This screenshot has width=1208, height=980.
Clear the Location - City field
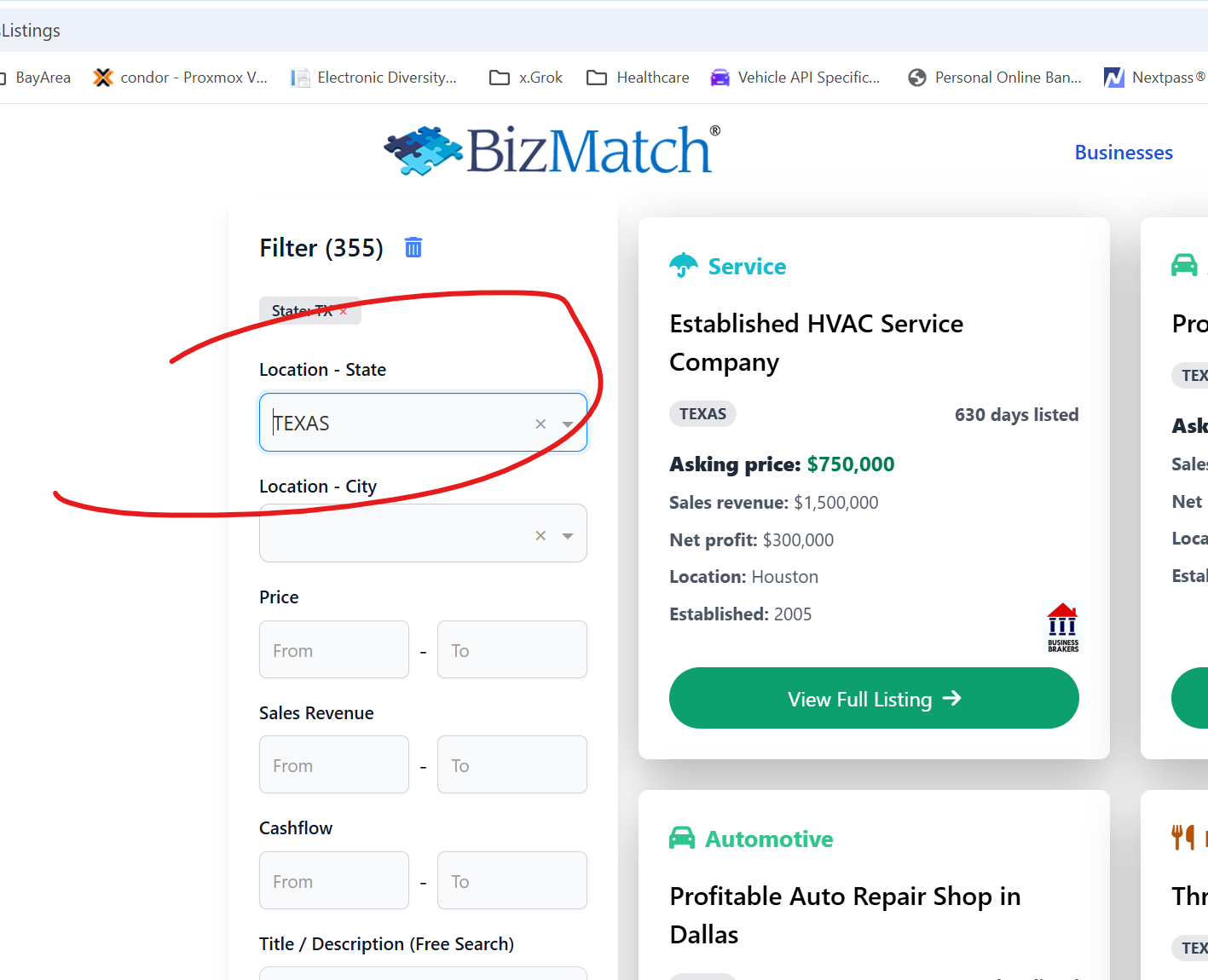(x=540, y=535)
